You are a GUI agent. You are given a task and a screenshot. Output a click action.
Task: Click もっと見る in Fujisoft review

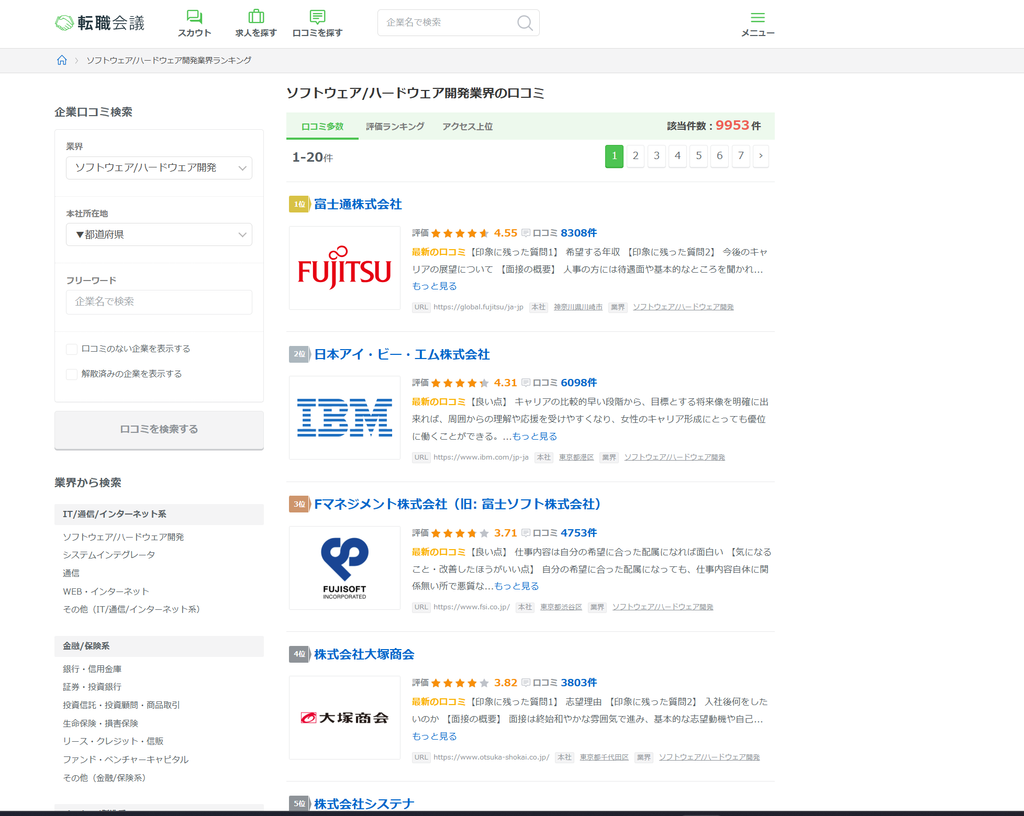(517, 586)
